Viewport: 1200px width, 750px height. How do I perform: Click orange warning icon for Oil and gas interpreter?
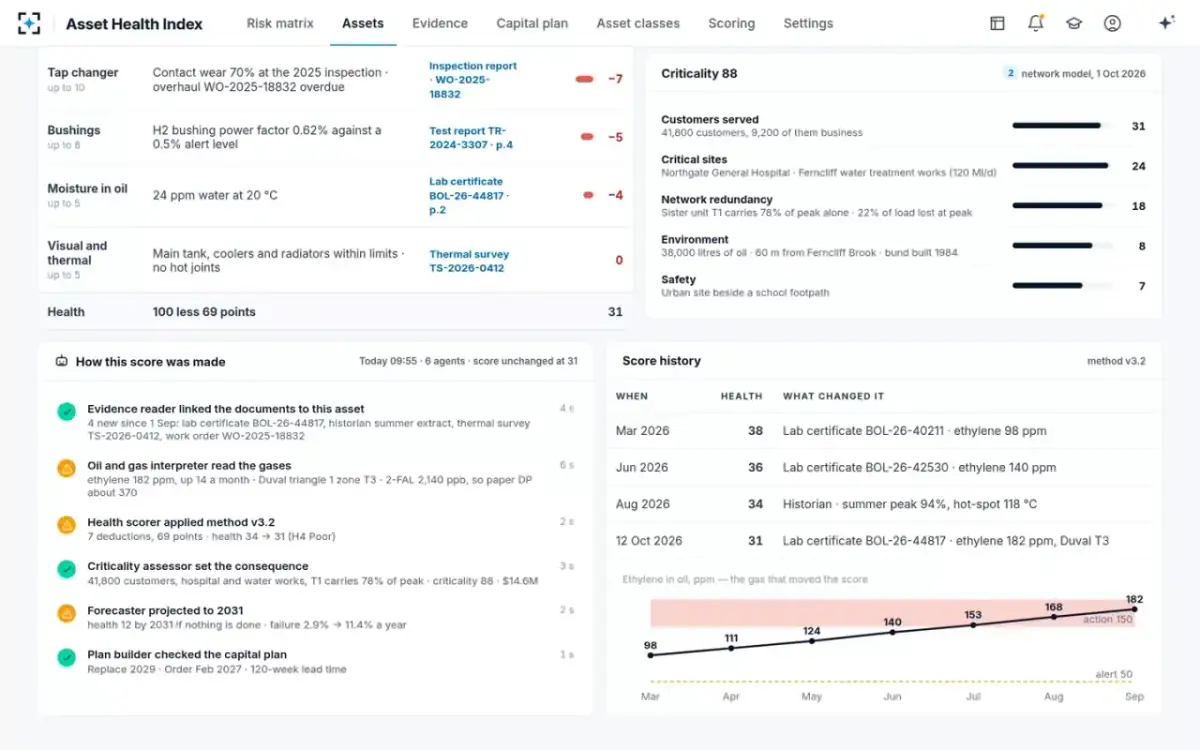click(x=66, y=468)
